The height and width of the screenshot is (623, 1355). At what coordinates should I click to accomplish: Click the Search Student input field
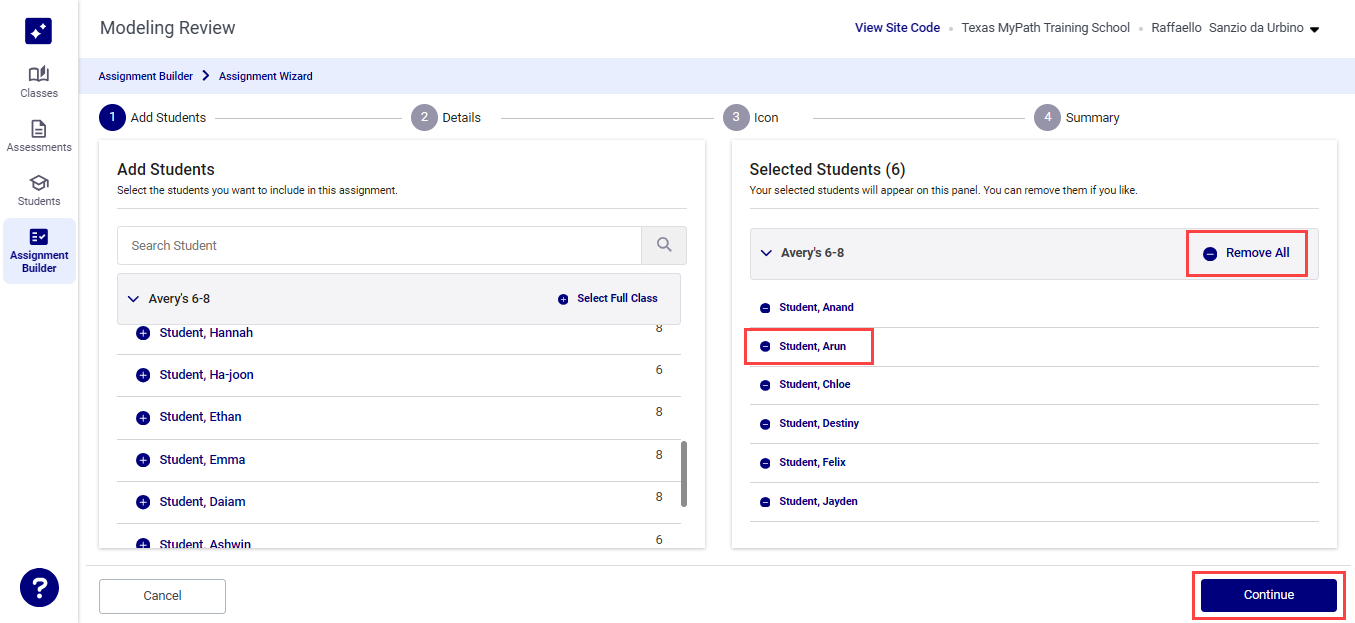pos(379,245)
